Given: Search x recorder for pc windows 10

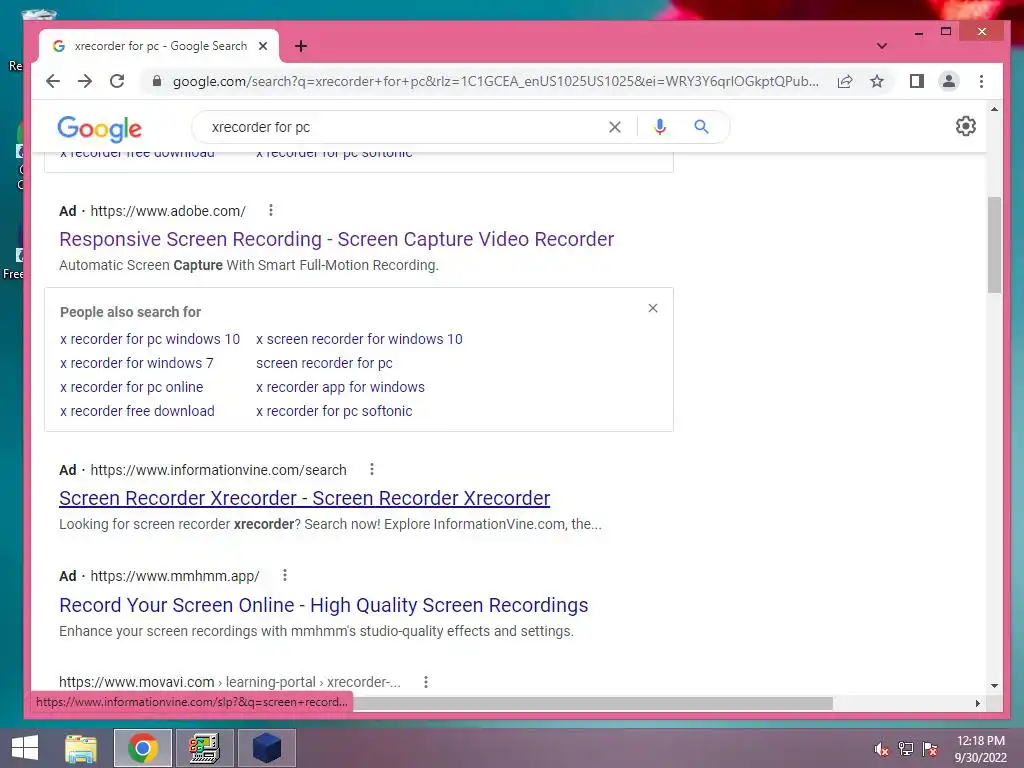Looking at the screenshot, I should click(150, 339).
